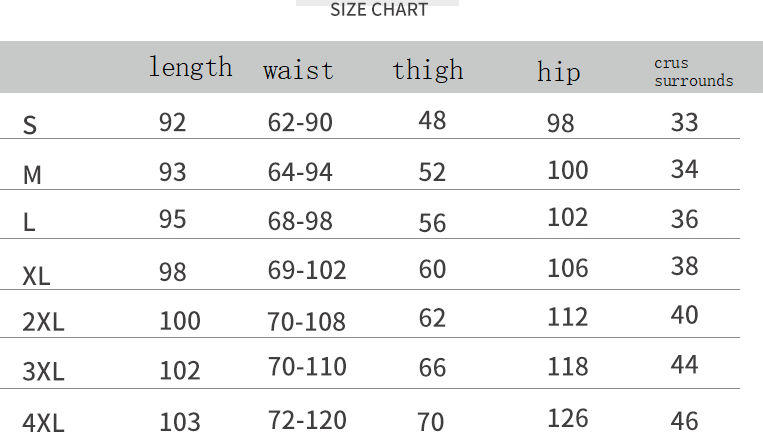Select crus surrounds value 44
The image size is (763, 441).
(685, 364)
